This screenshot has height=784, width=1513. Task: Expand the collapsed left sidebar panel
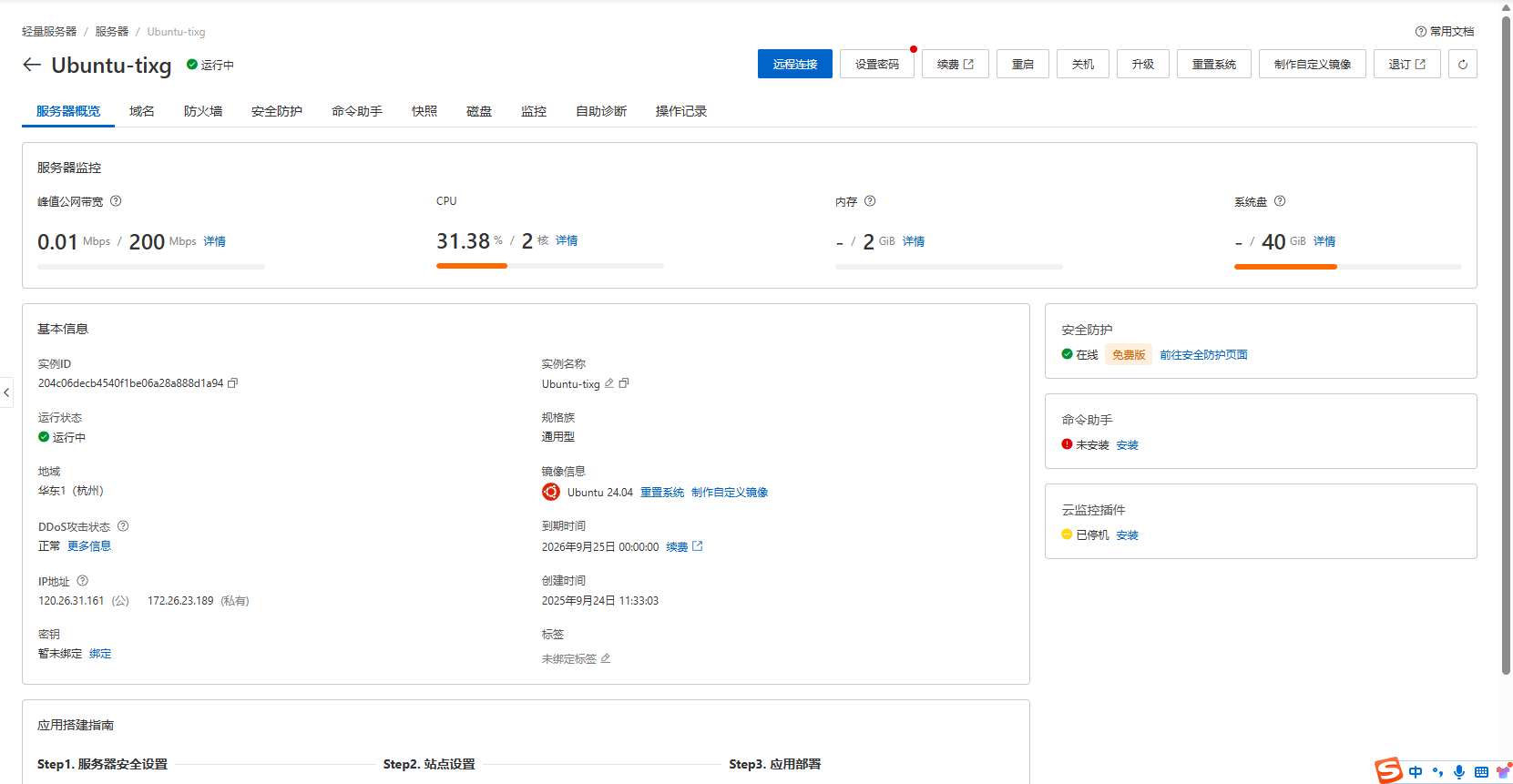pos(6,392)
